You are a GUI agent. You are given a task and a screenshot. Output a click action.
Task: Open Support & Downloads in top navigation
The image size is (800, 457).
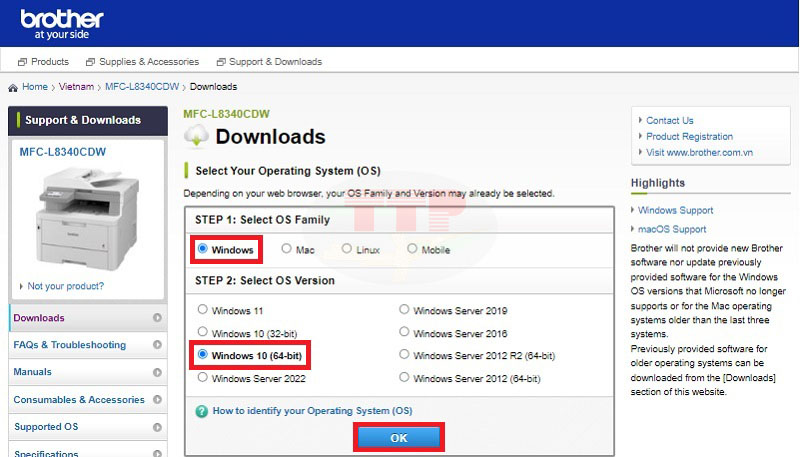pyautogui.click(x=276, y=62)
